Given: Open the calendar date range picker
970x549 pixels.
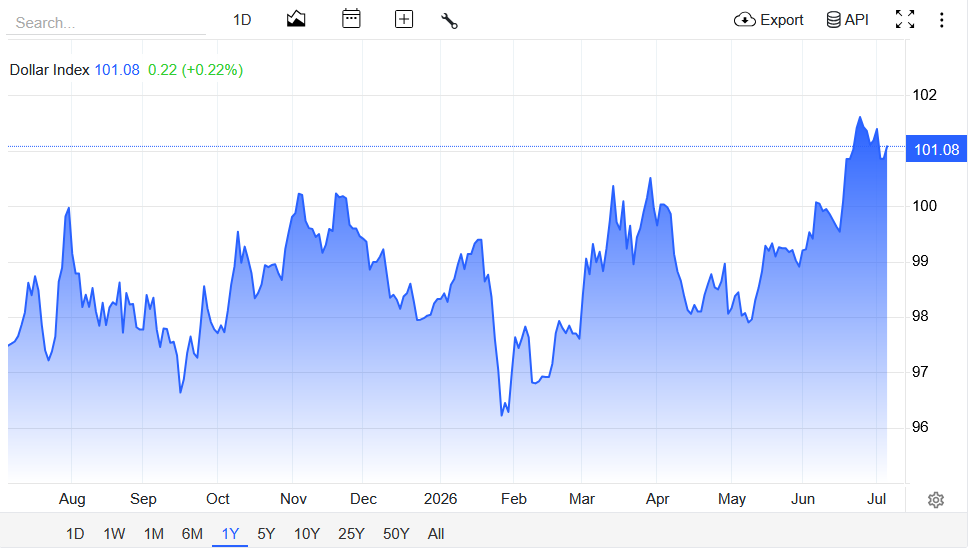Looking at the screenshot, I should [x=351, y=19].
